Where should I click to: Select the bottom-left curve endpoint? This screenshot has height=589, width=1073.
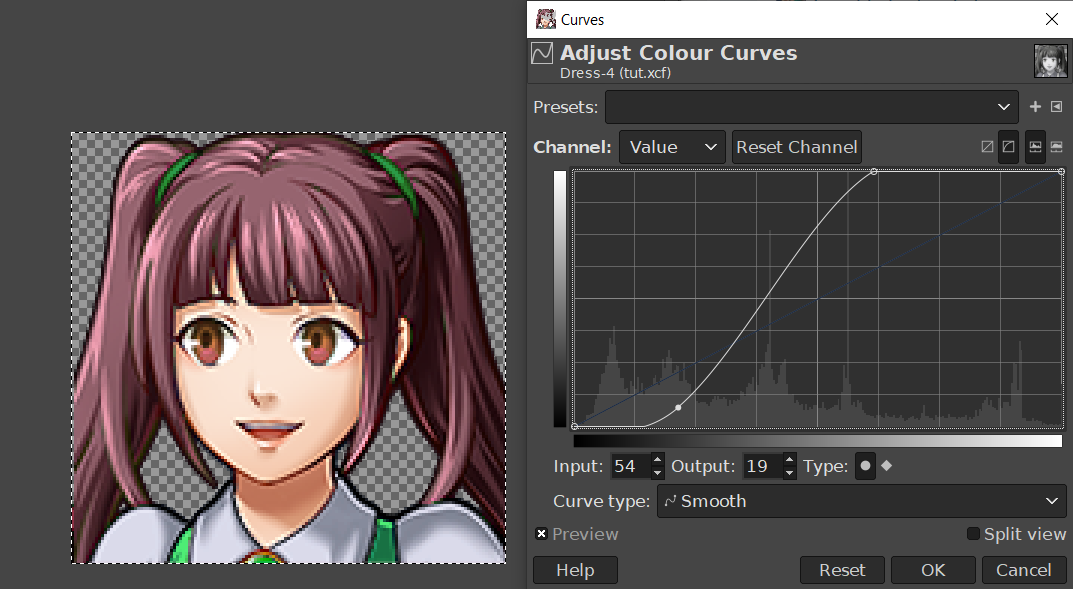[574, 427]
